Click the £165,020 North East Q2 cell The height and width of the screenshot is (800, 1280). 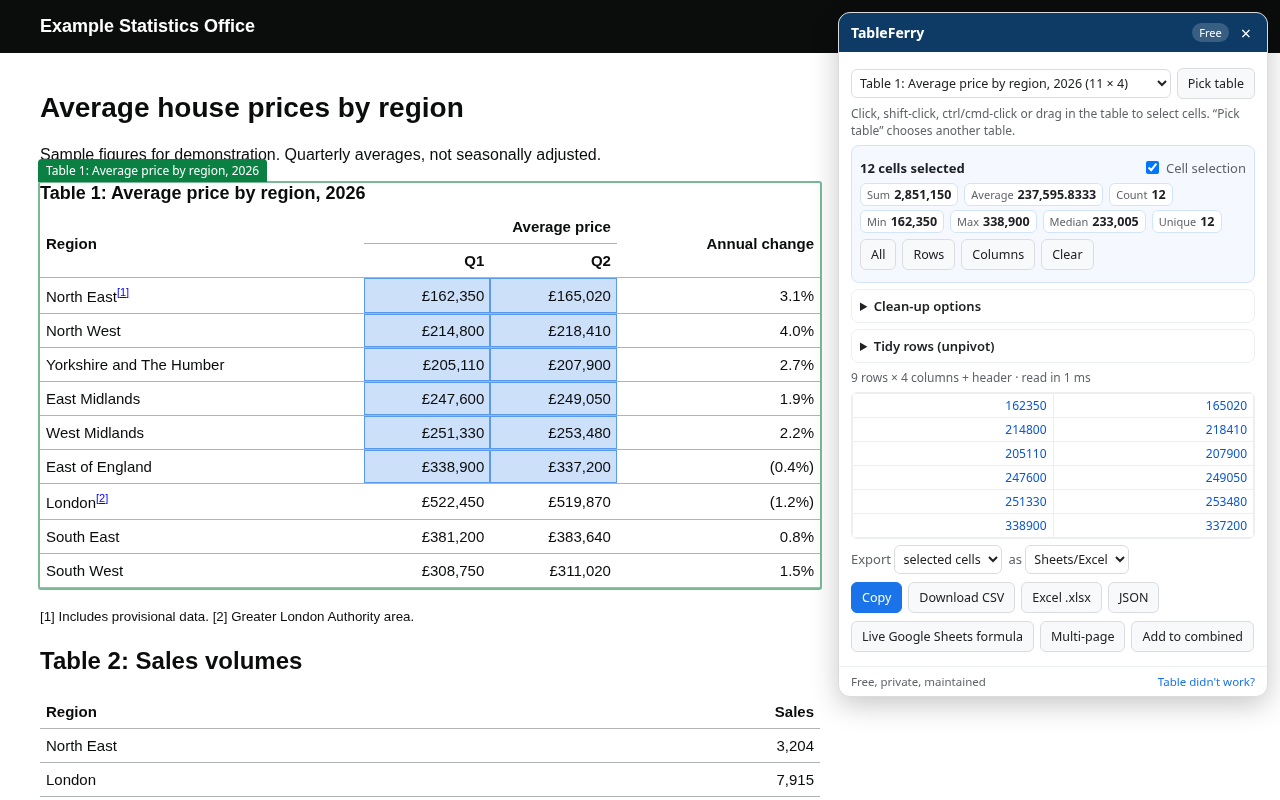(x=553, y=296)
